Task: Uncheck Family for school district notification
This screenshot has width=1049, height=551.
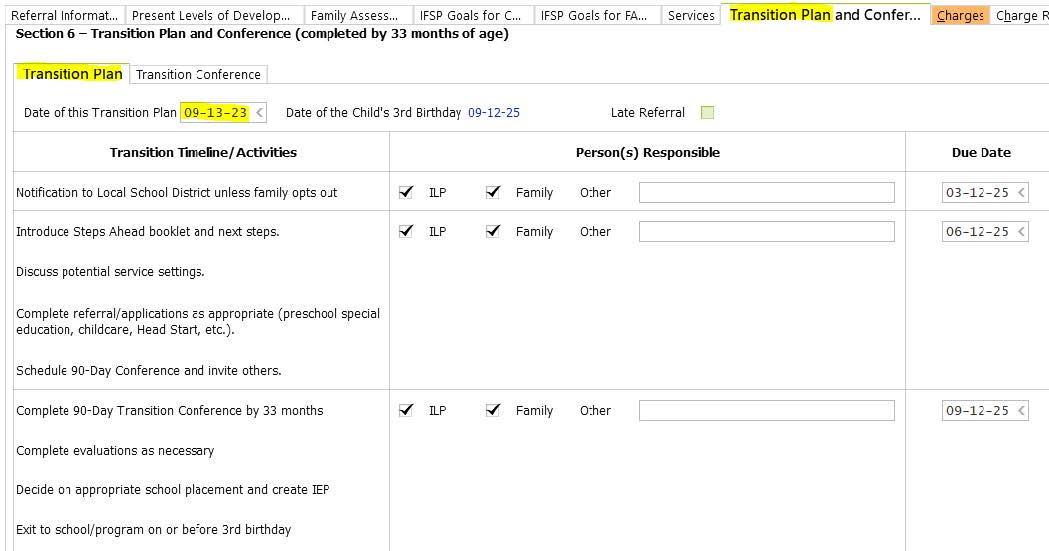Action: (493, 192)
